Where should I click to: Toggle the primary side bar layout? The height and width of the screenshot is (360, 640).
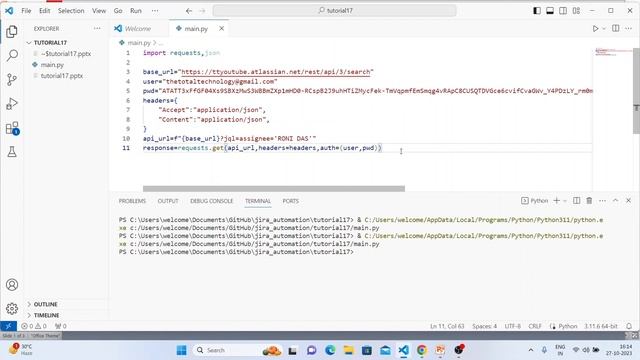click(537, 11)
